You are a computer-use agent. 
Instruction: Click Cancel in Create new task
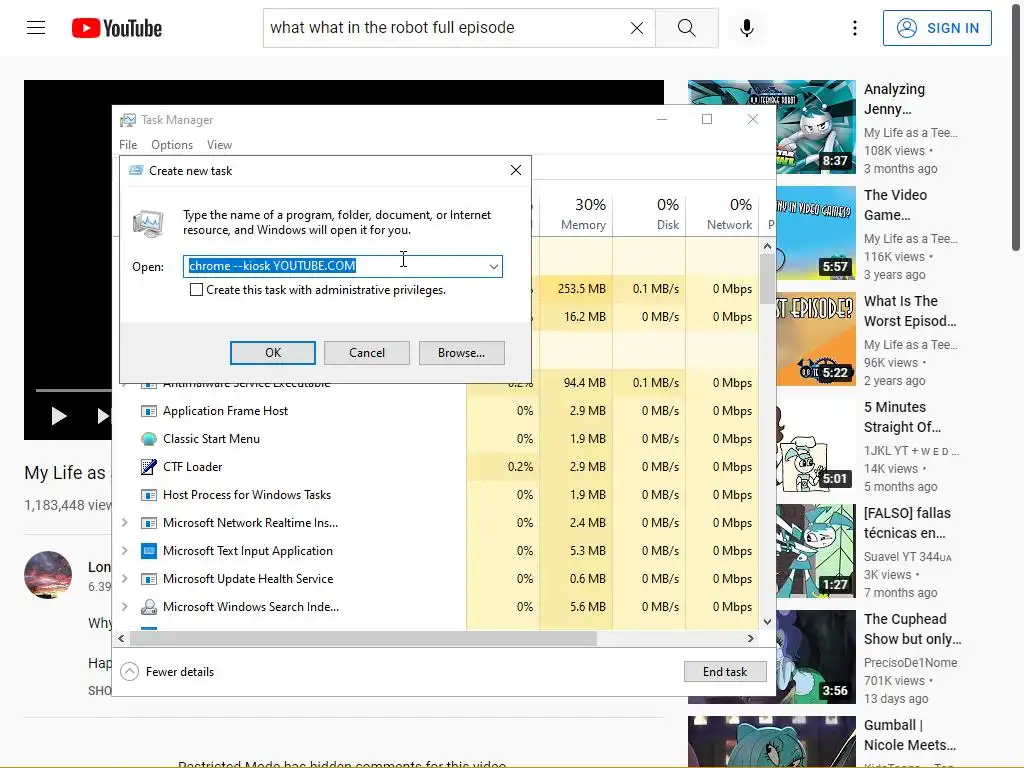(367, 353)
